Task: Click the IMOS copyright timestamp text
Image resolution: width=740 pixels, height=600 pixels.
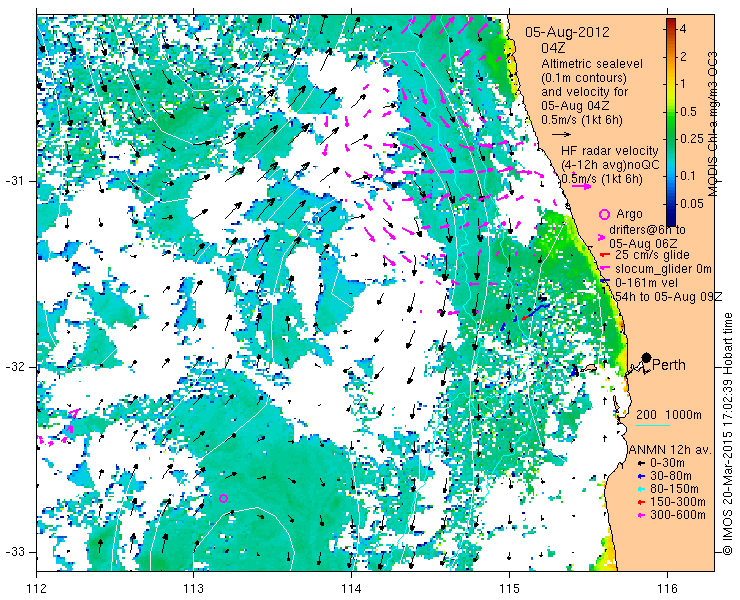Action: 728,433
